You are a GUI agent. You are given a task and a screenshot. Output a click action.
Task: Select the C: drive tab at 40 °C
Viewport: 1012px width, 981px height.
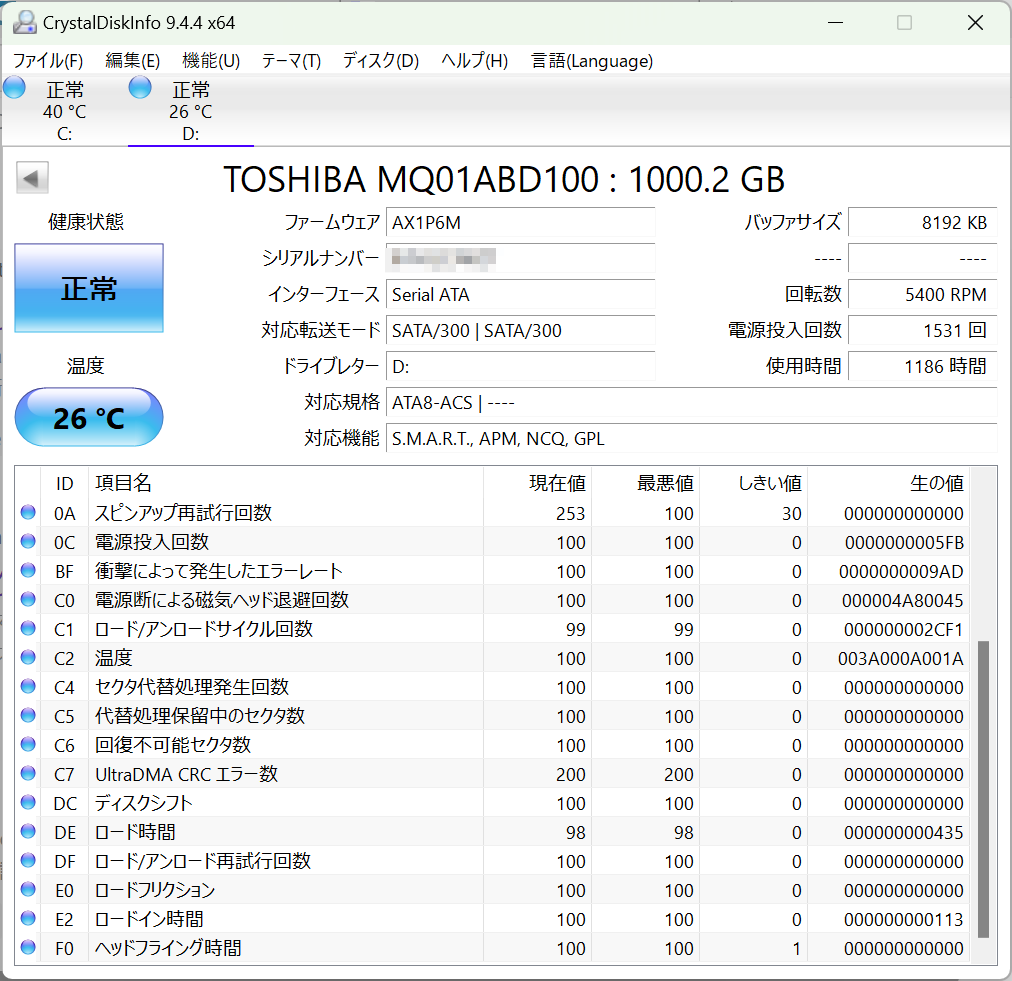click(65, 111)
